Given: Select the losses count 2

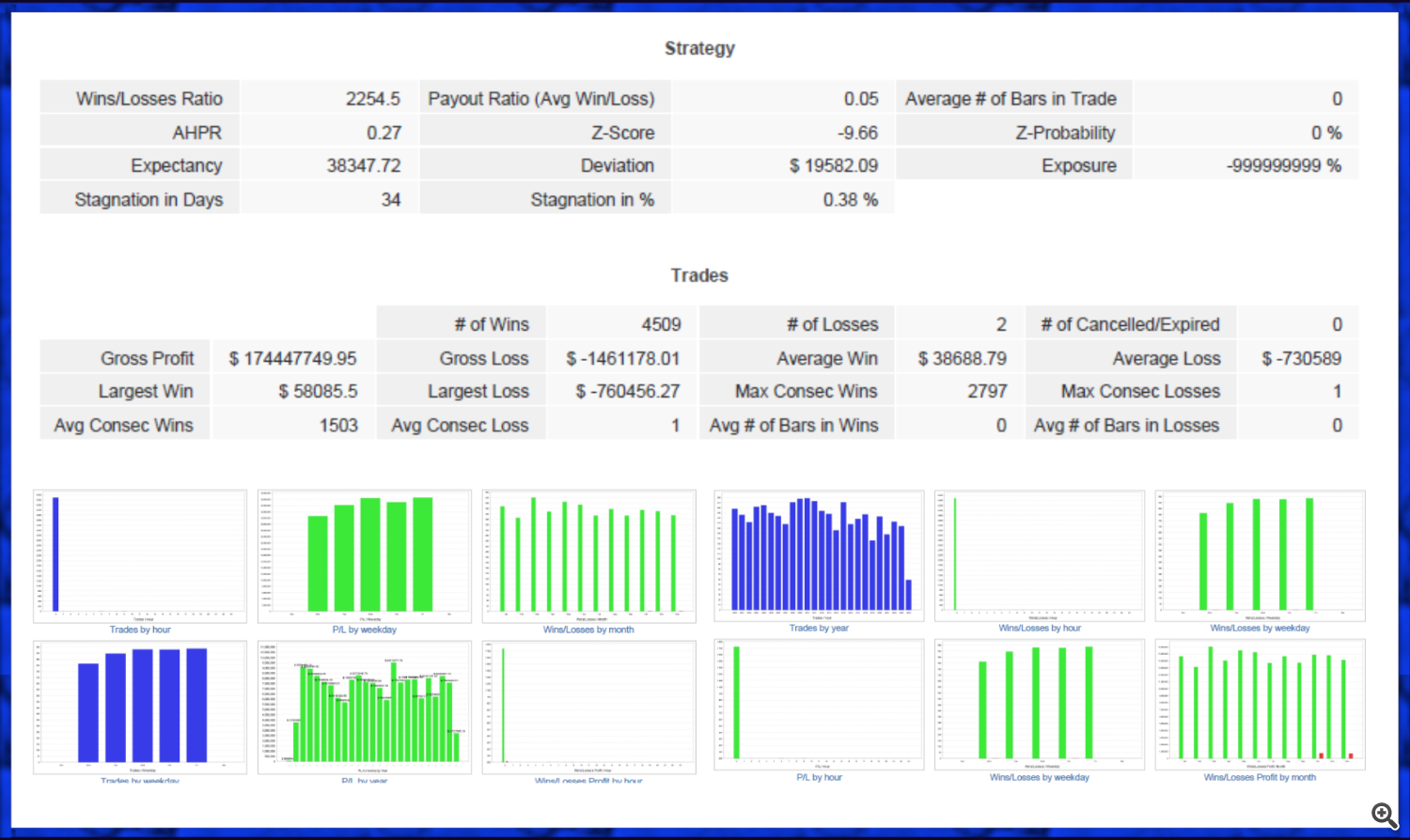Looking at the screenshot, I should tap(1001, 324).
